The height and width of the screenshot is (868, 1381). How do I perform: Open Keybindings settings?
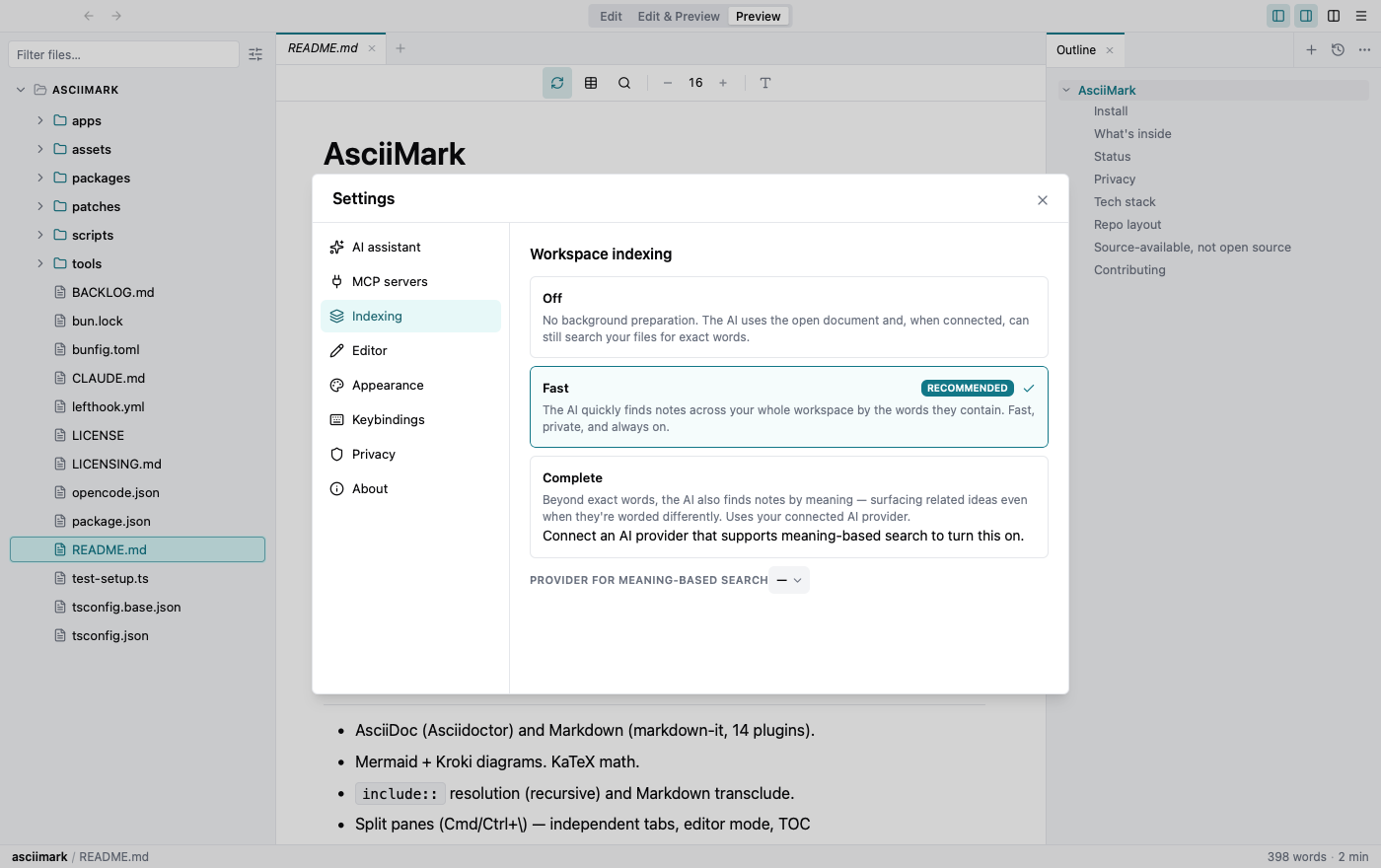(x=410, y=420)
